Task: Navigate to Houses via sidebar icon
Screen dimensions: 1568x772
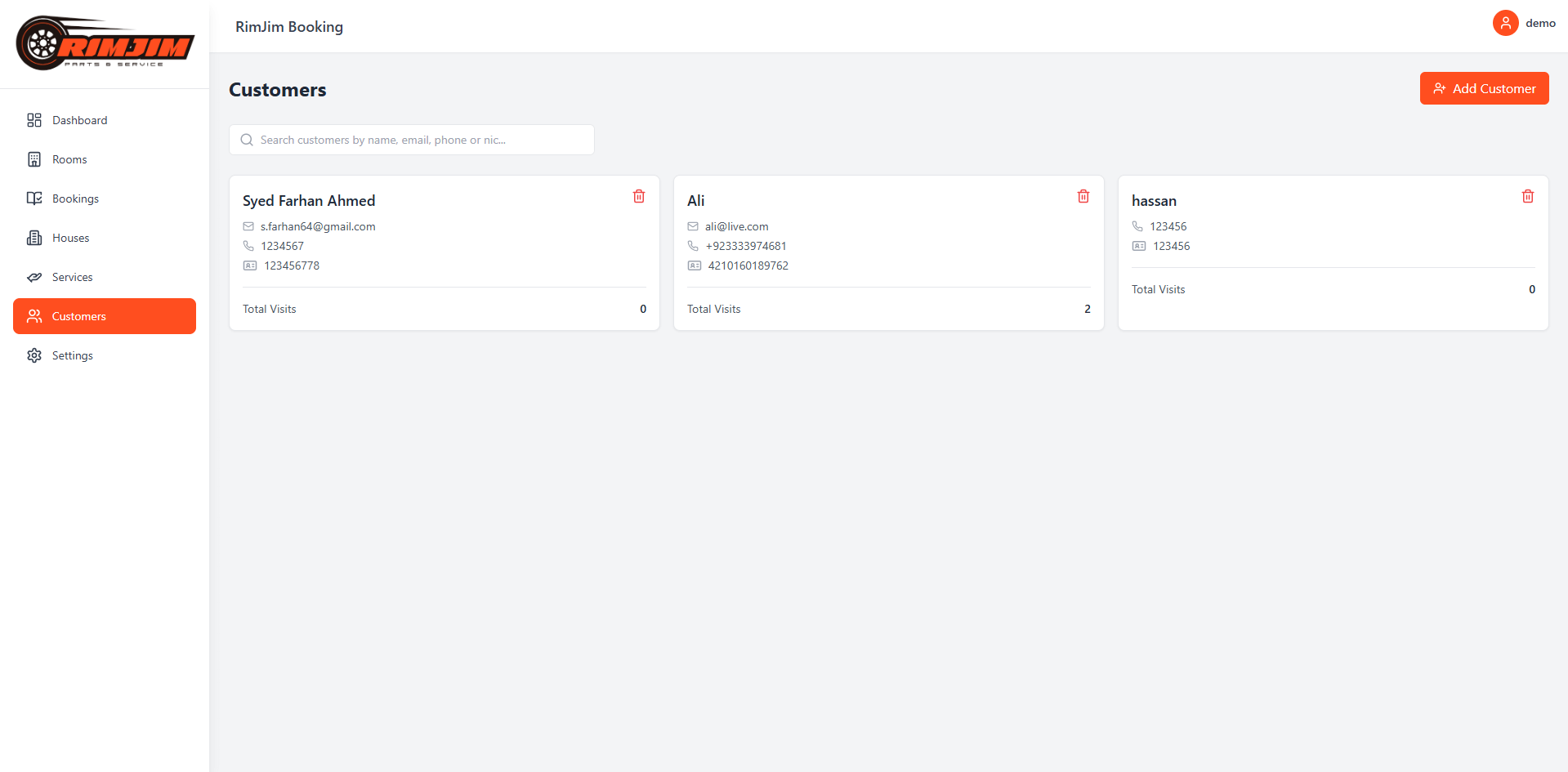Action: coord(34,237)
